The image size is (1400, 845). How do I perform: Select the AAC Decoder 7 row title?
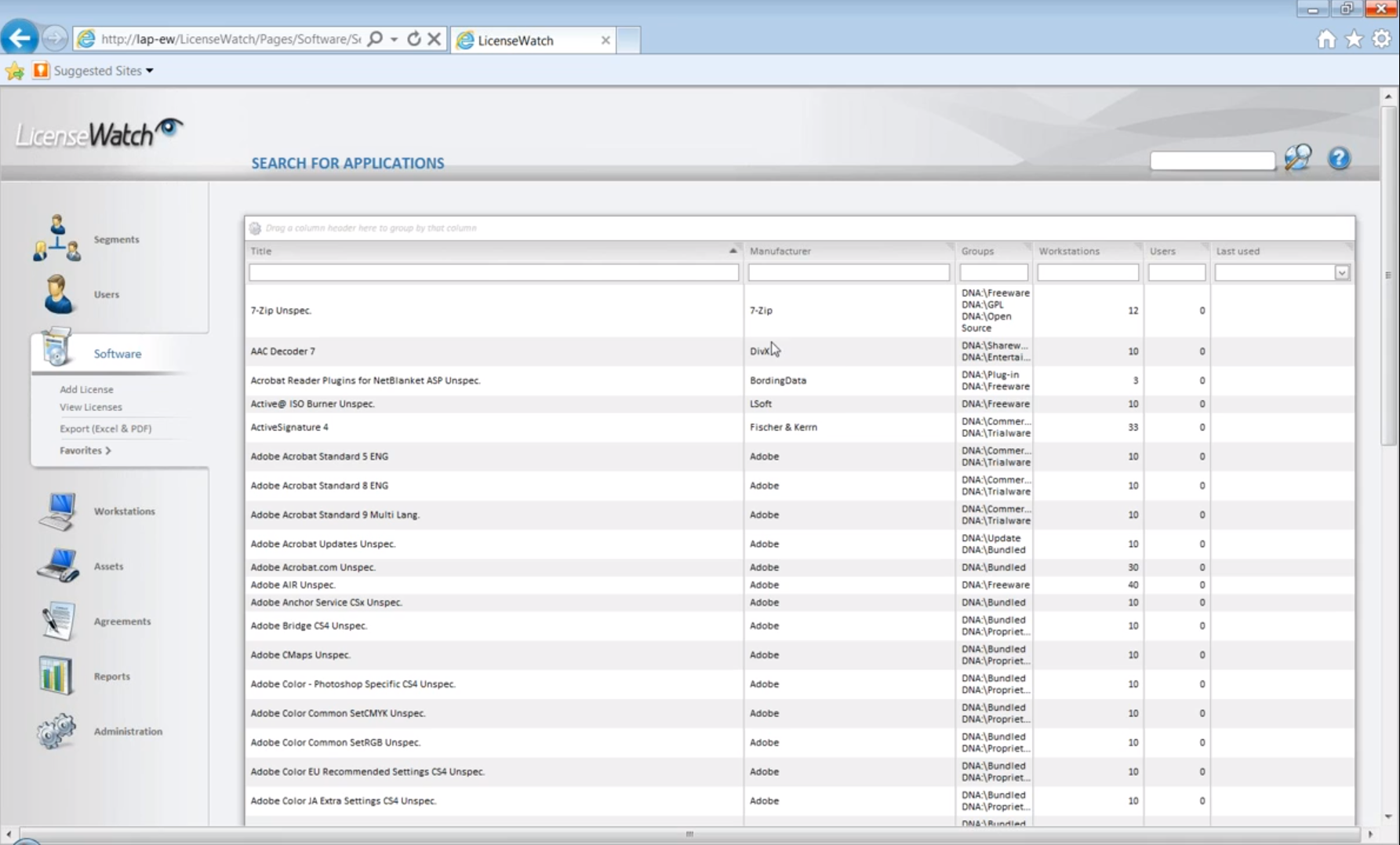[x=282, y=351]
